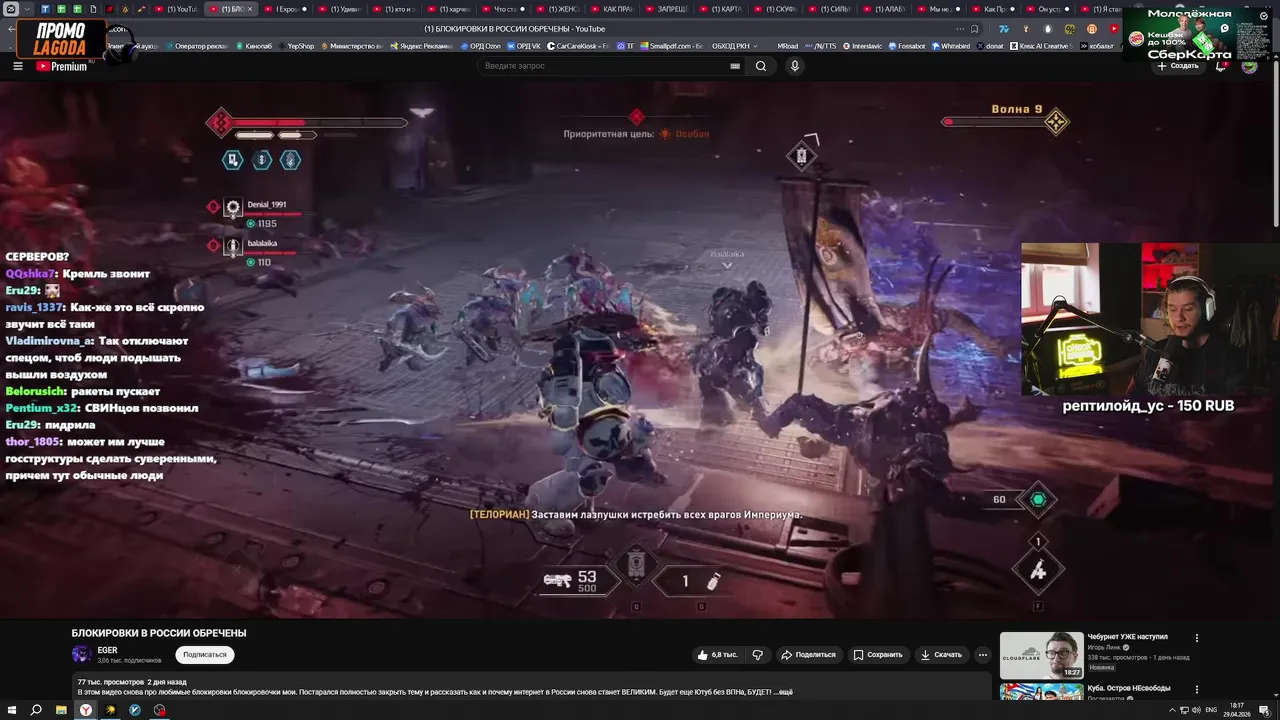Open the account avatar menu
Image resolution: width=1280 pixels, height=720 pixels.
(1249, 66)
